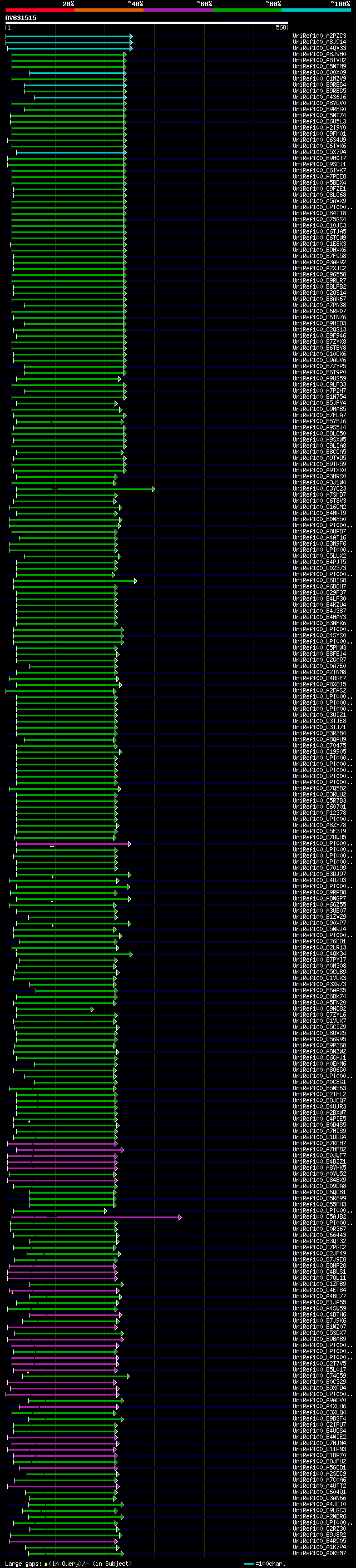356x1568 pixels.
Task: Choose the UniRef100_Q00X09 entry
Action: click(x=319, y=72)
